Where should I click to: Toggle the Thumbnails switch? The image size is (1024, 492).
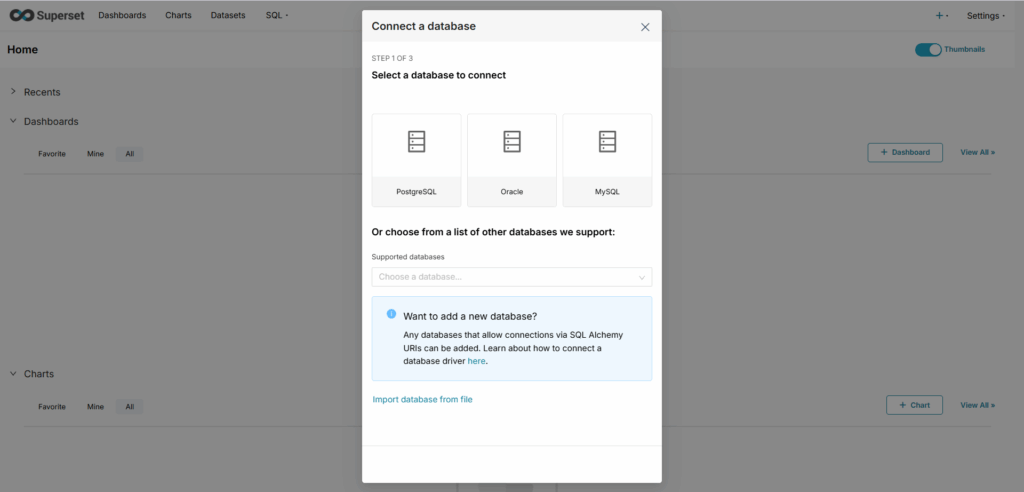pos(928,49)
